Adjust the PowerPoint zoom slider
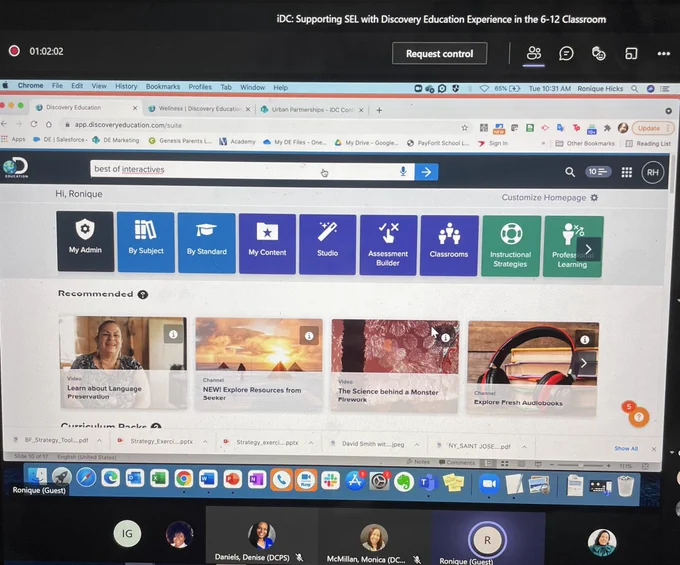The height and width of the screenshot is (565, 680). [580, 465]
